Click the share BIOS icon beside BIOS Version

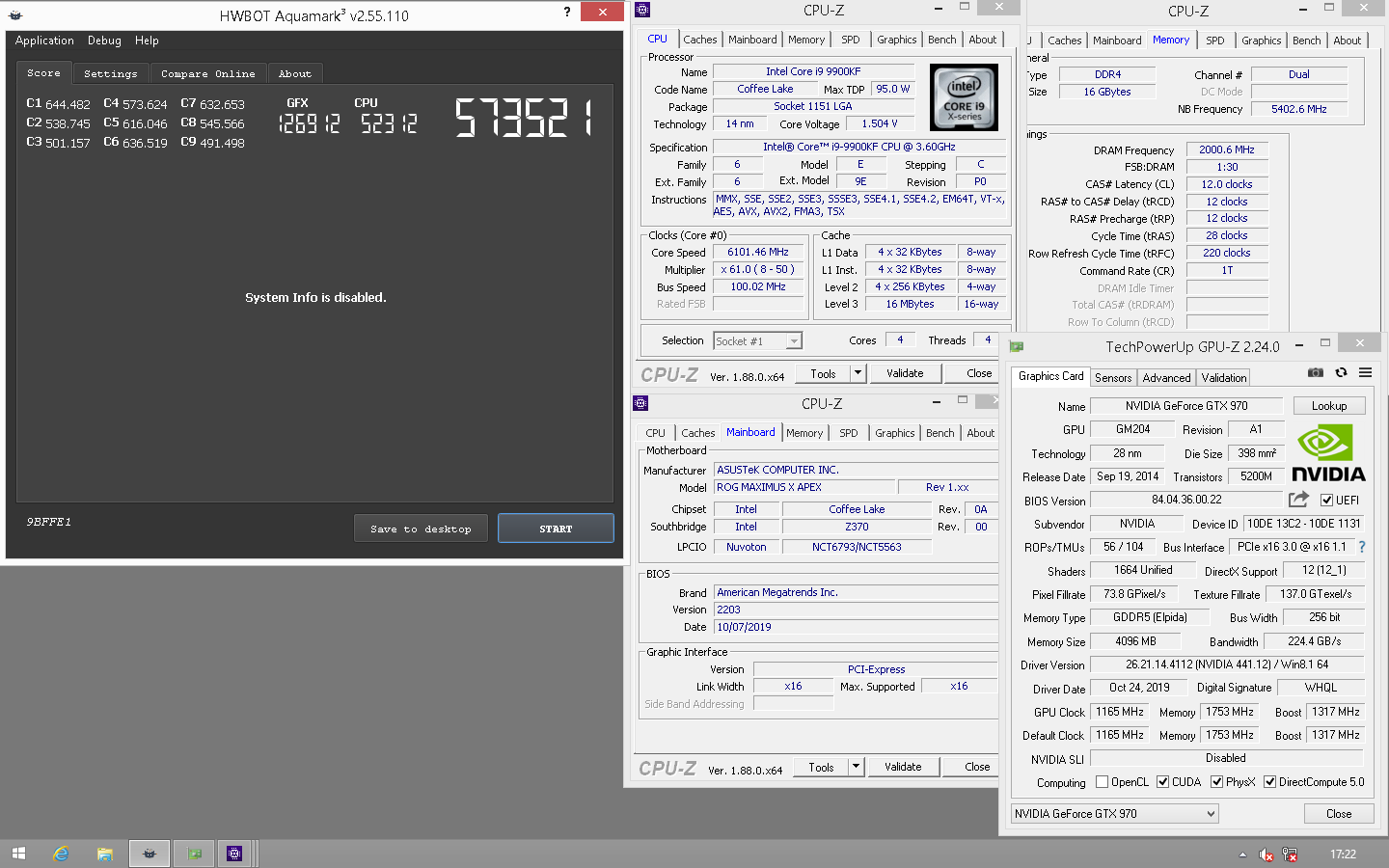click(x=1298, y=500)
